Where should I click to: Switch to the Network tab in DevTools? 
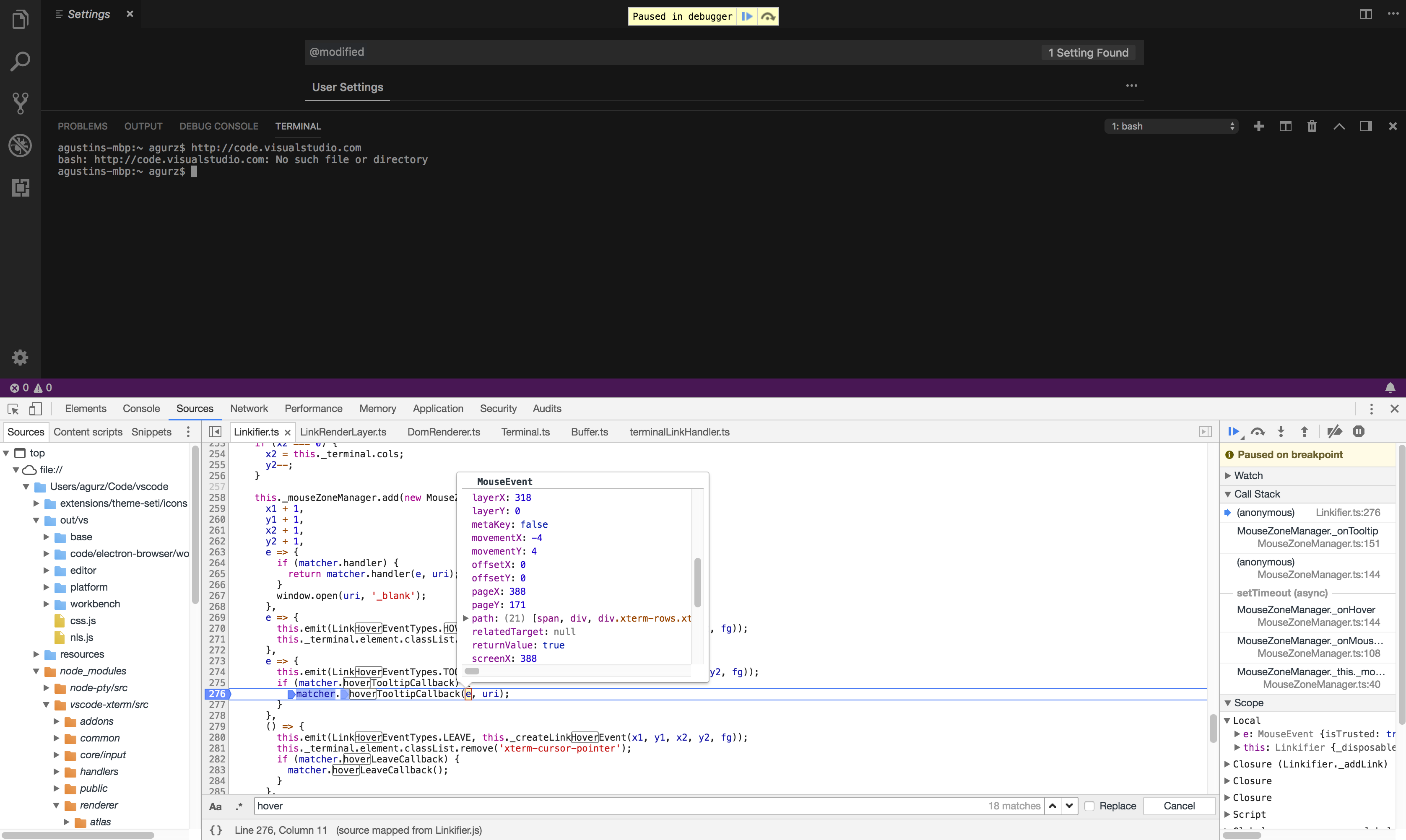pos(249,409)
